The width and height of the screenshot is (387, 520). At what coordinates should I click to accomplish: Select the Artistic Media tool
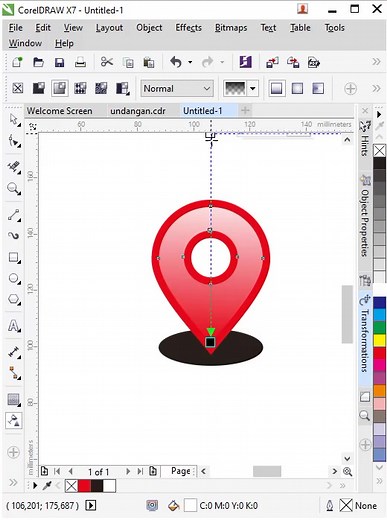tap(14, 236)
